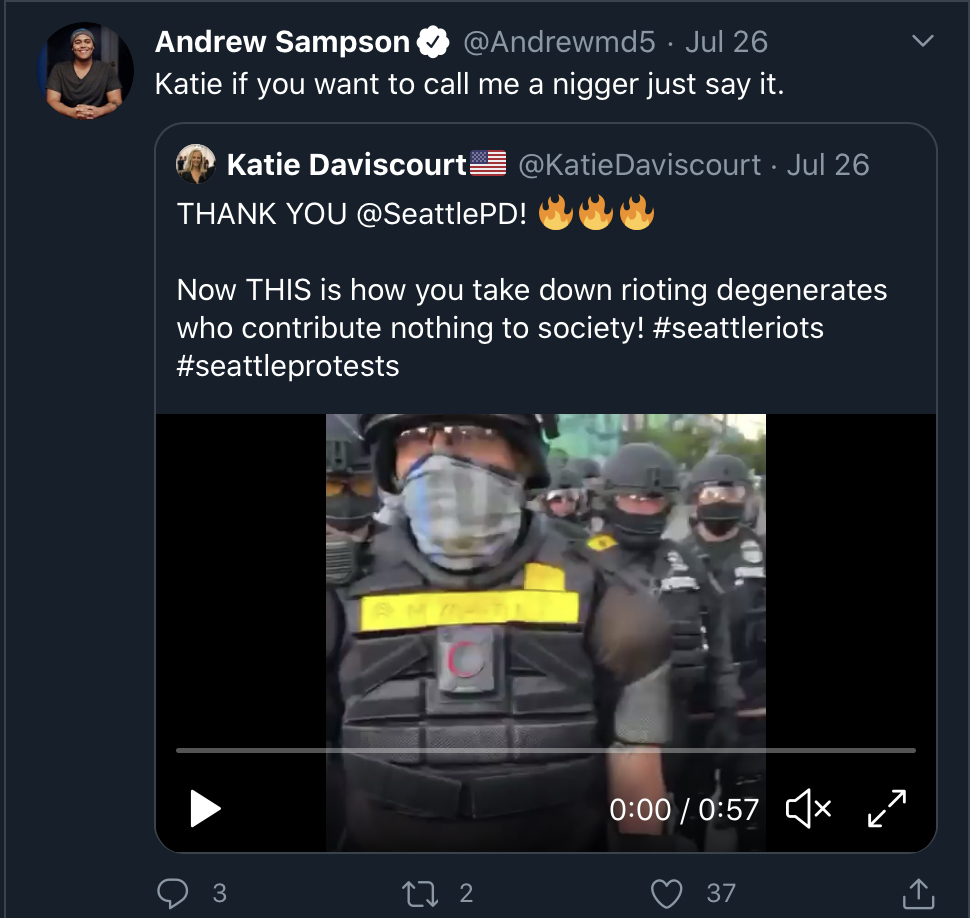Seek along the video progress bar
Viewport: 970px width, 918px height.
point(546,750)
